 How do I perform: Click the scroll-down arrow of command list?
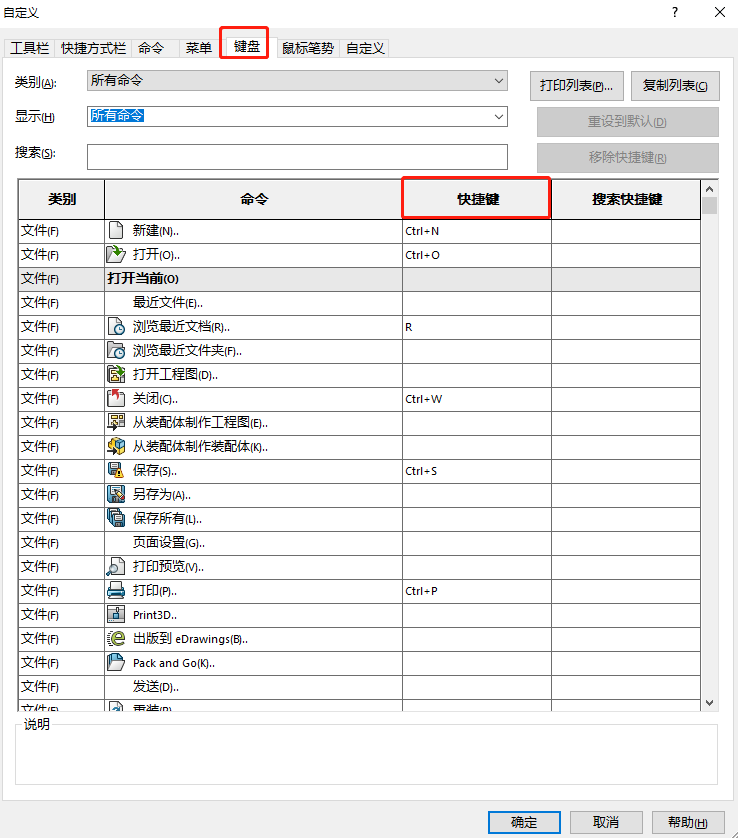point(710,703)
